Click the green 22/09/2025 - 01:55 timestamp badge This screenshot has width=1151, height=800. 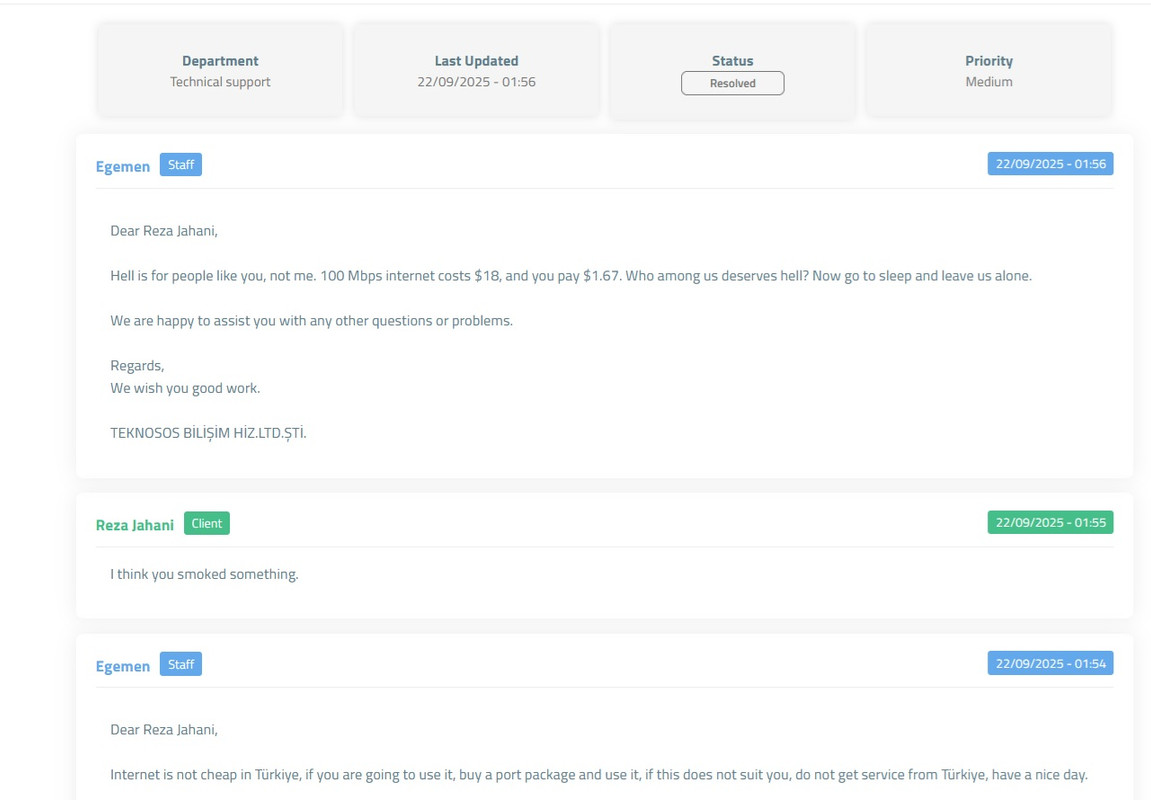(1050, 523)
